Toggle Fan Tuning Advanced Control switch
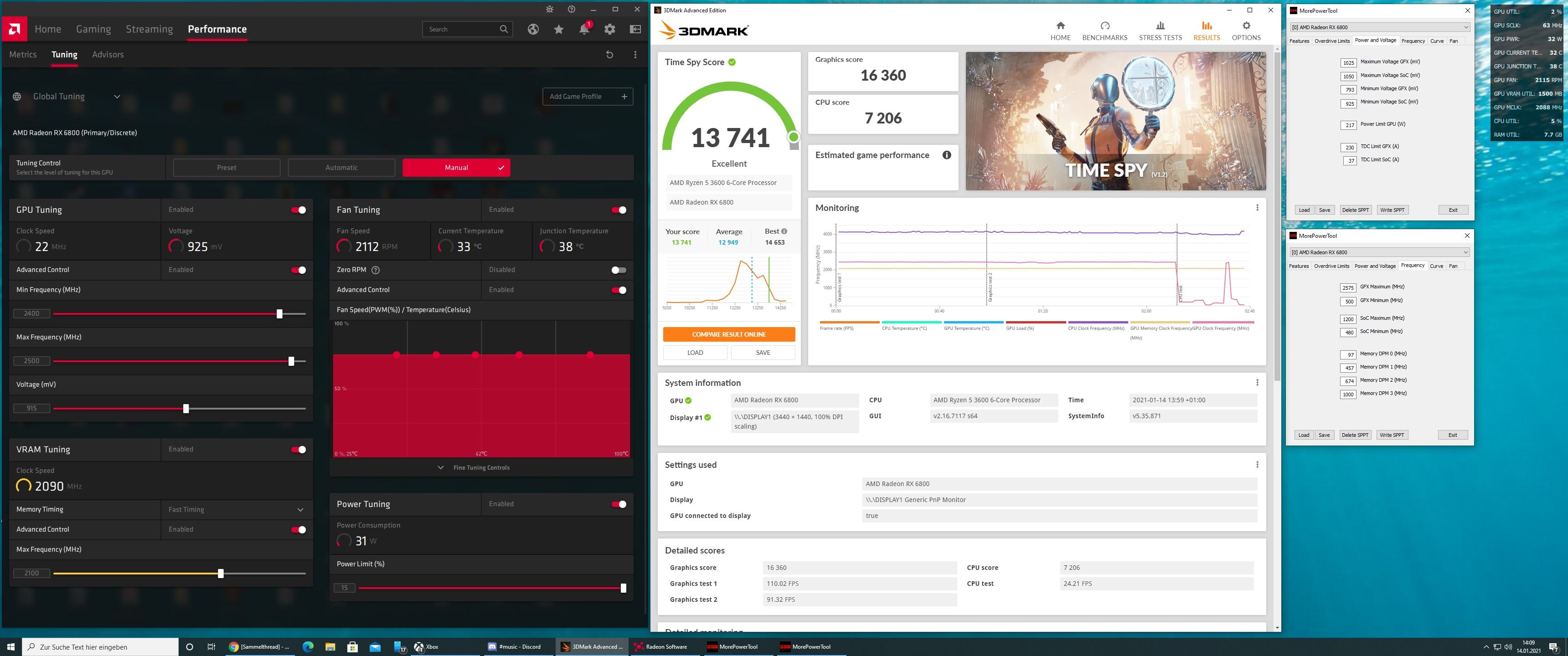The image size is (1568, 656). click(619, 290)
